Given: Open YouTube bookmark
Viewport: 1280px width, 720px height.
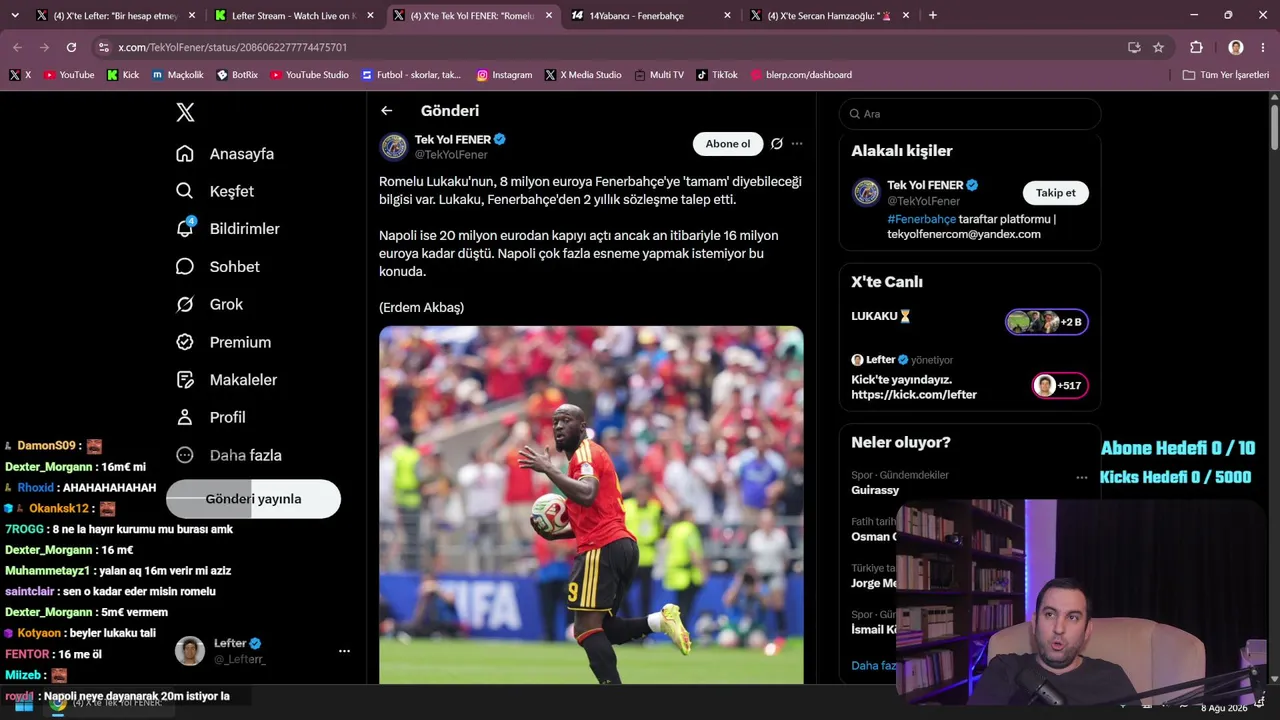Looking at the screenshot, I should click(69, 75).
